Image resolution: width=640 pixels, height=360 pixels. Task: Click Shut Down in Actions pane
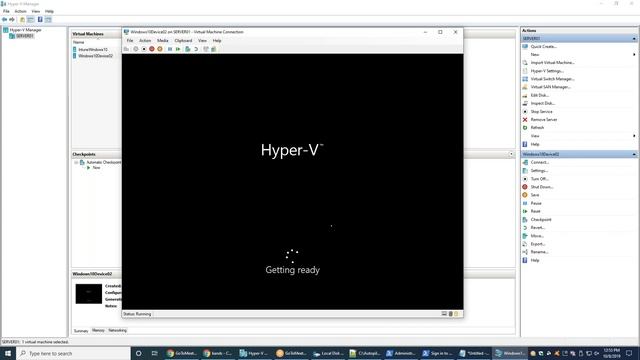542,187
